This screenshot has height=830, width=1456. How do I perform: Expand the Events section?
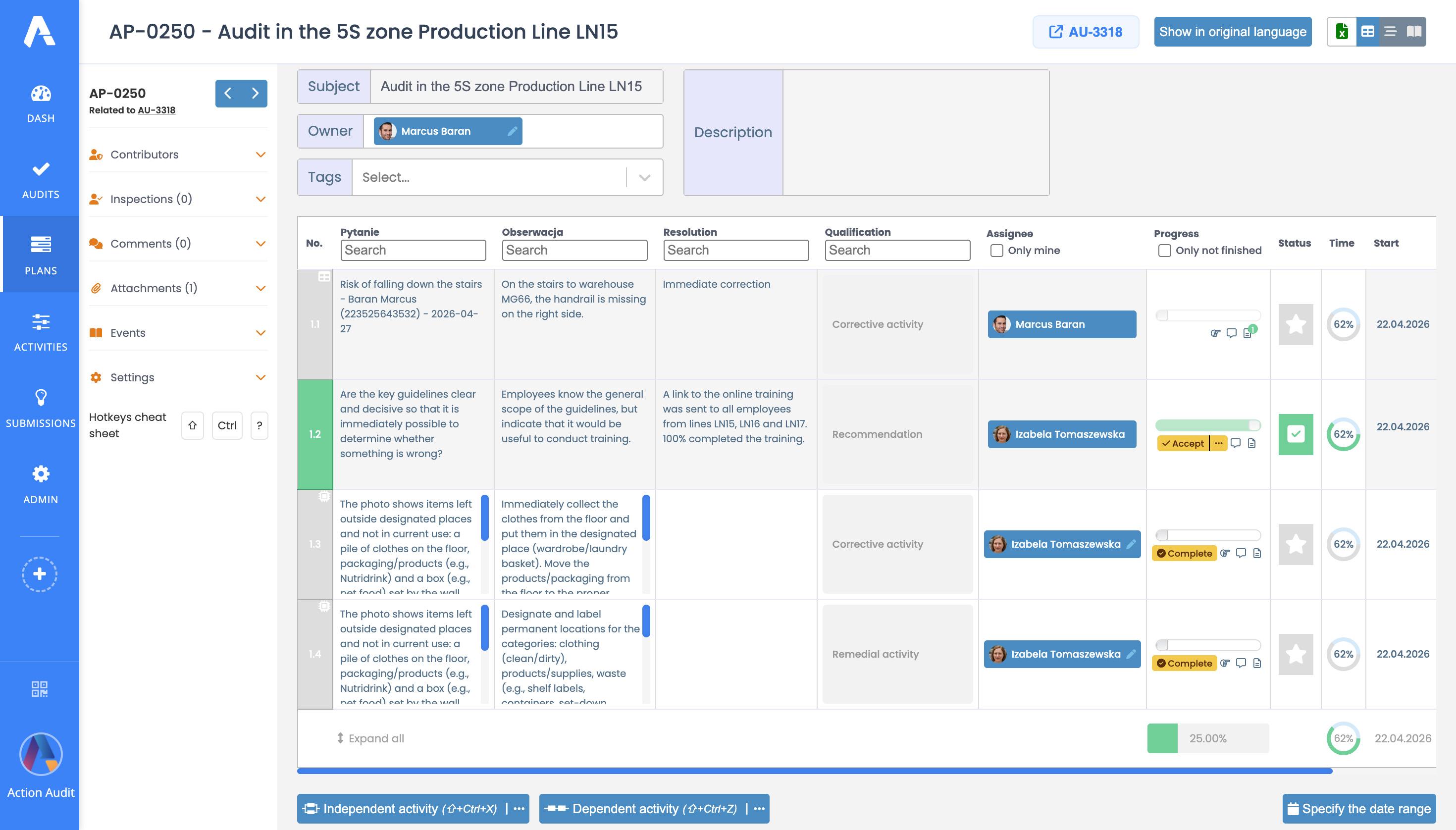pyautogui.click(x=178, y=332)
